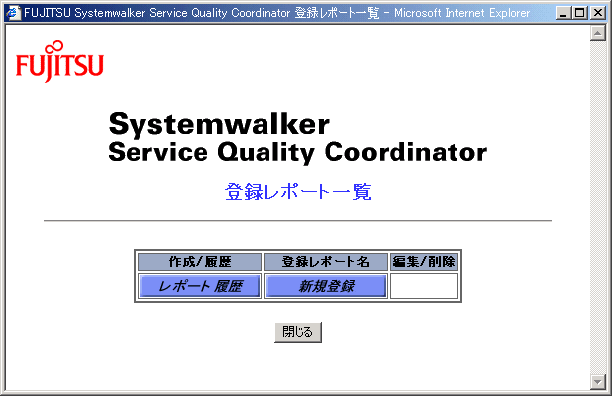Select 新規登録 to register a new report

click(x=326, y=286)
